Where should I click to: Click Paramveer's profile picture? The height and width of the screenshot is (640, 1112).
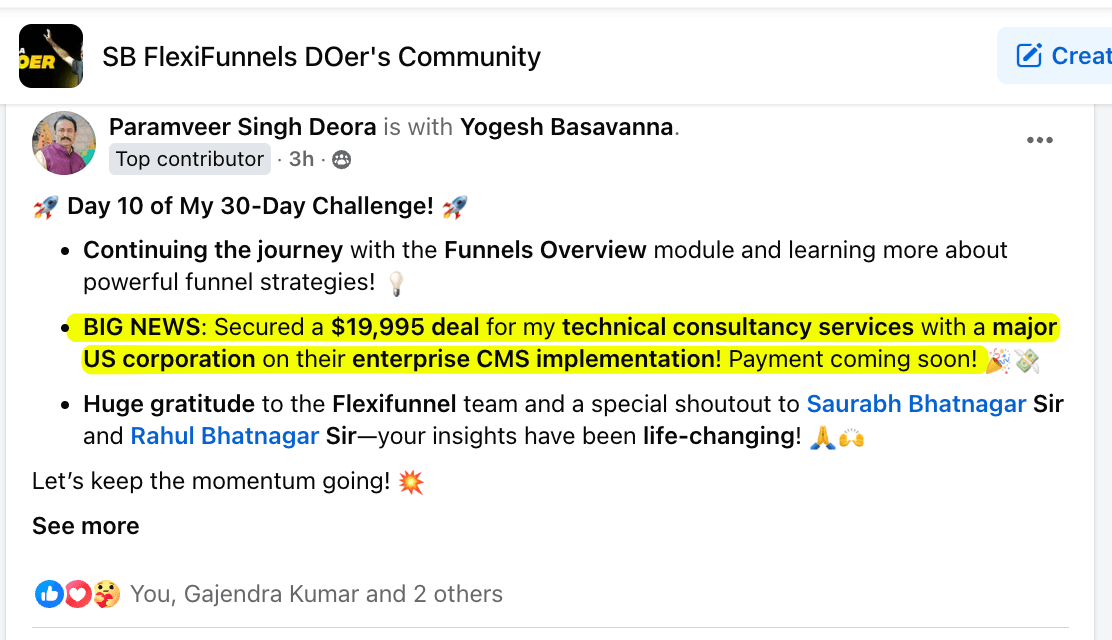[x=63, y=143]
